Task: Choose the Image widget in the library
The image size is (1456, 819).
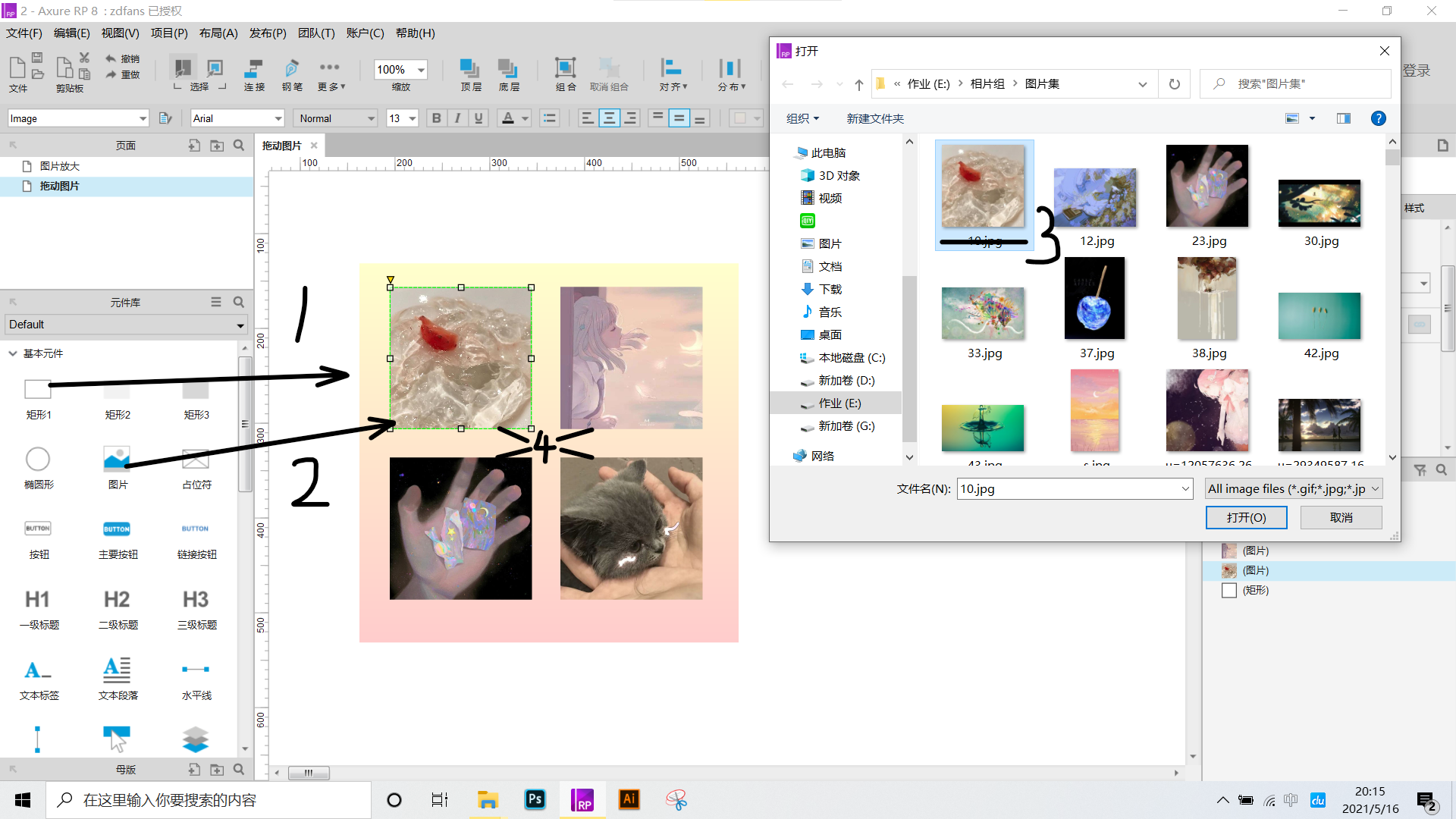Action: click(117, 460)
